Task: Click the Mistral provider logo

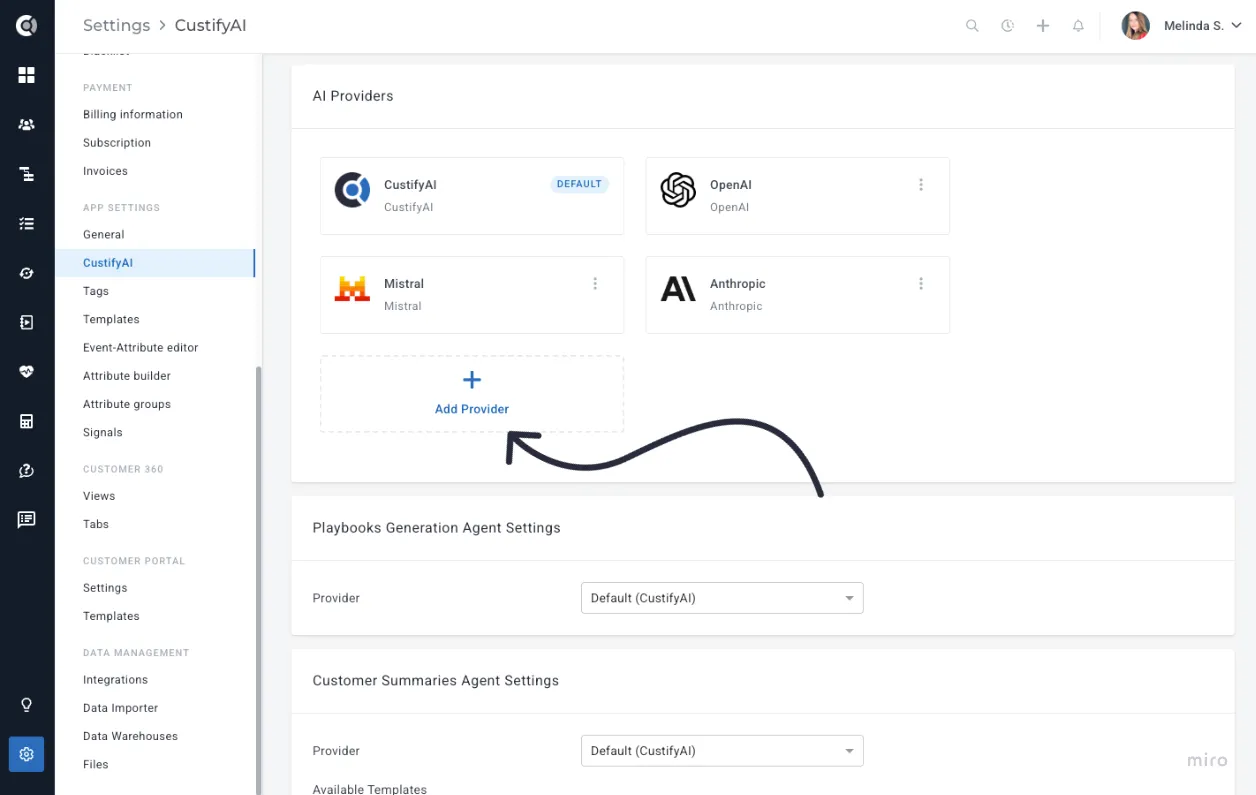Action: point(352,289)
